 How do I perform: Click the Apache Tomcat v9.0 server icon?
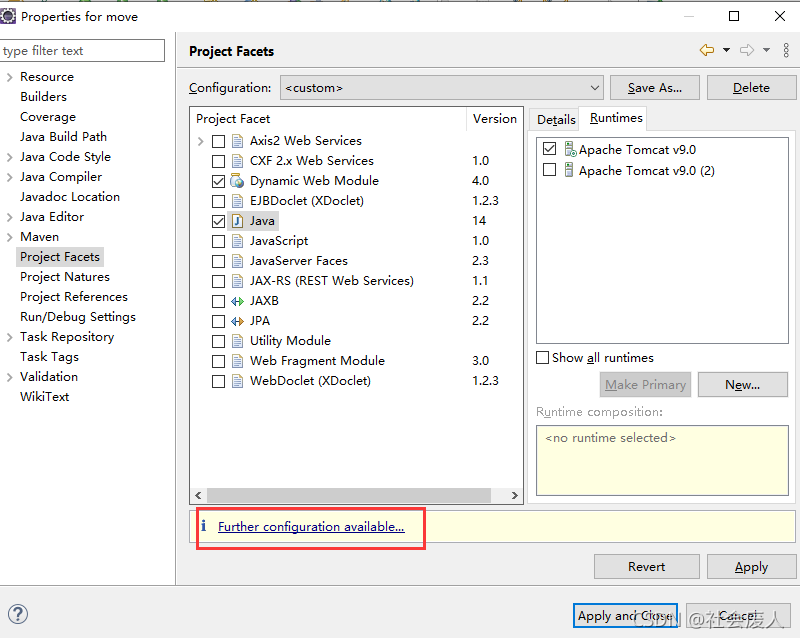[x=570, y=149]
